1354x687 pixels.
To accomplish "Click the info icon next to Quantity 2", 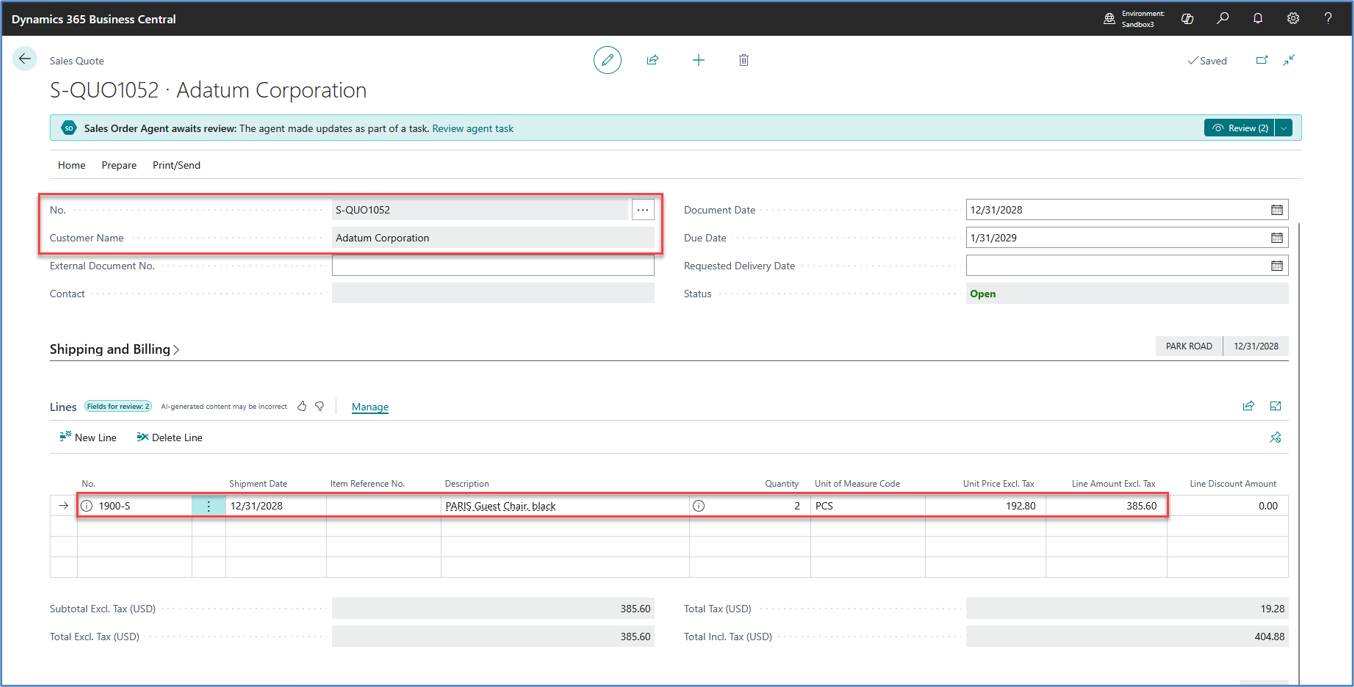I will coord(698,506).
